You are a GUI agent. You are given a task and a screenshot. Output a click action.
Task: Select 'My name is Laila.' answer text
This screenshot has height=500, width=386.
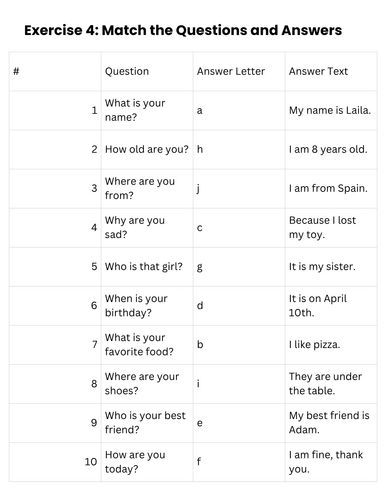click(330, 110)
